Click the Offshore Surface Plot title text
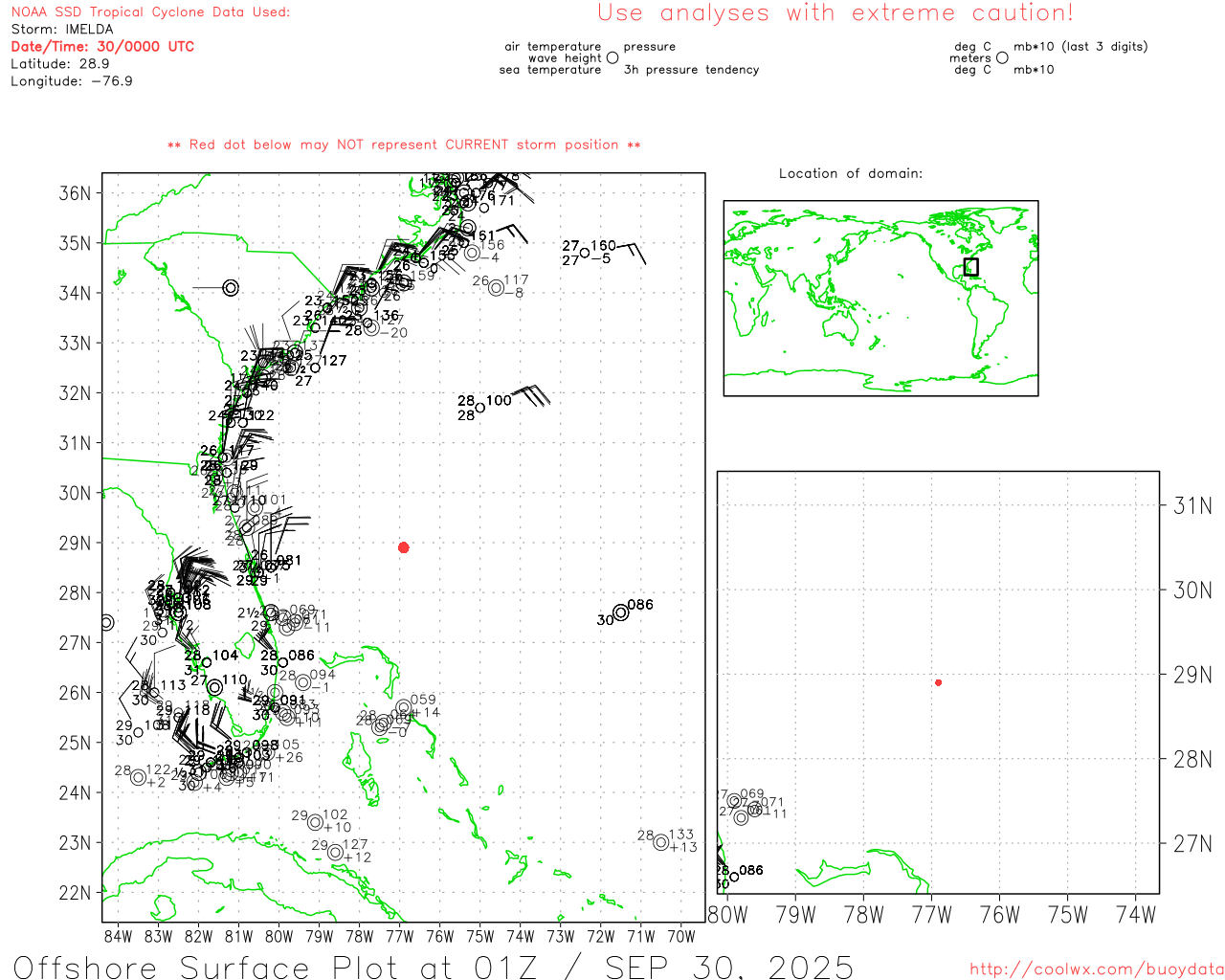This screenshot has height=980, width=1225. (433, 967)
